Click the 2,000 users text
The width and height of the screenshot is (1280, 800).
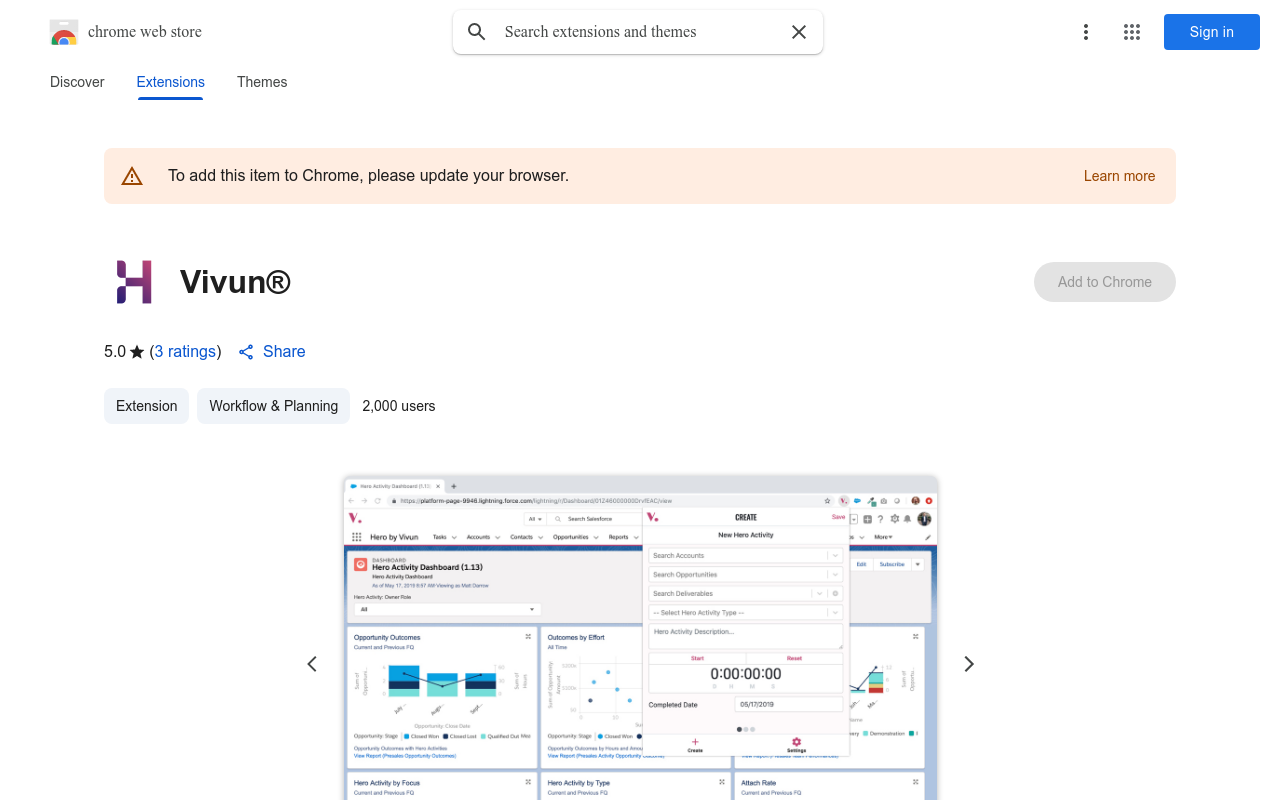coord(399,406)
